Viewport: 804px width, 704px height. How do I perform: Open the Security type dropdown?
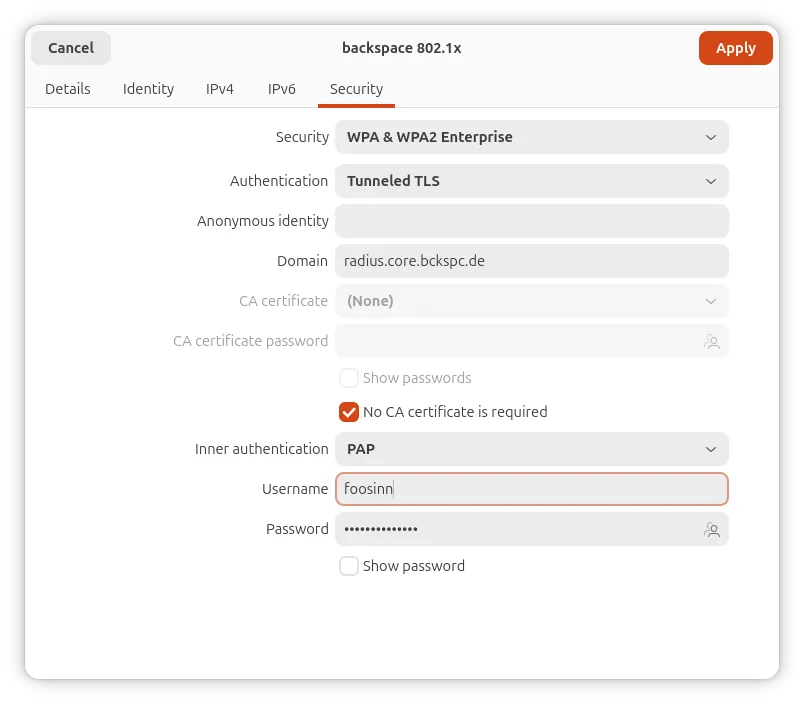(x=532, y=137)
